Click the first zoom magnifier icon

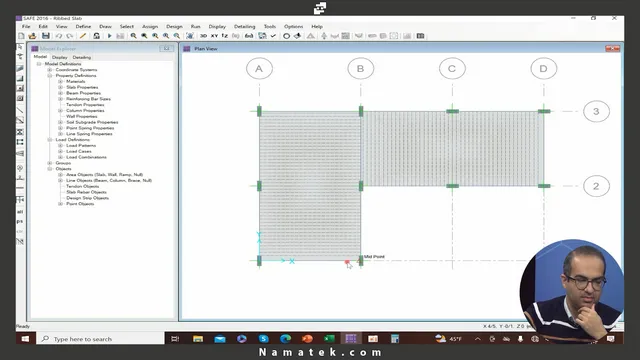[x=133, y=36]
